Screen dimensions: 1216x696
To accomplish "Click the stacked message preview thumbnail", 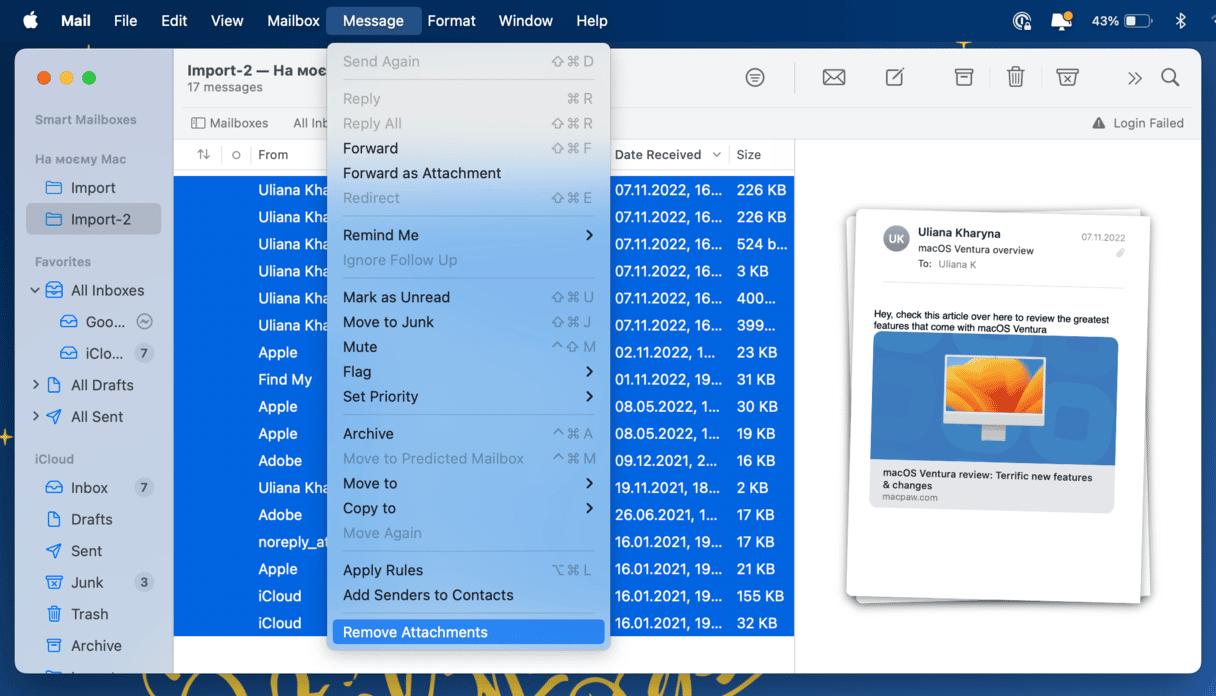I will [x=997, y=407].
